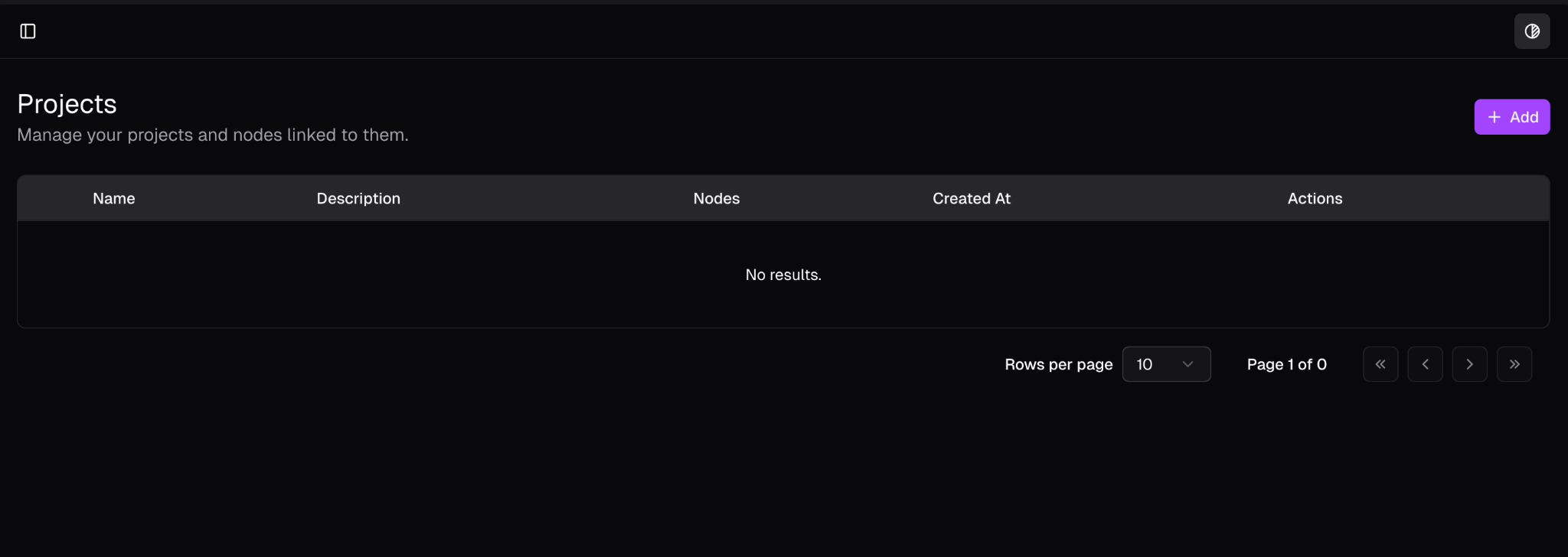Jump to the last page with double-right arrows
Viewport: 1568px width, 557px height.
click(x=1514, y=364)
